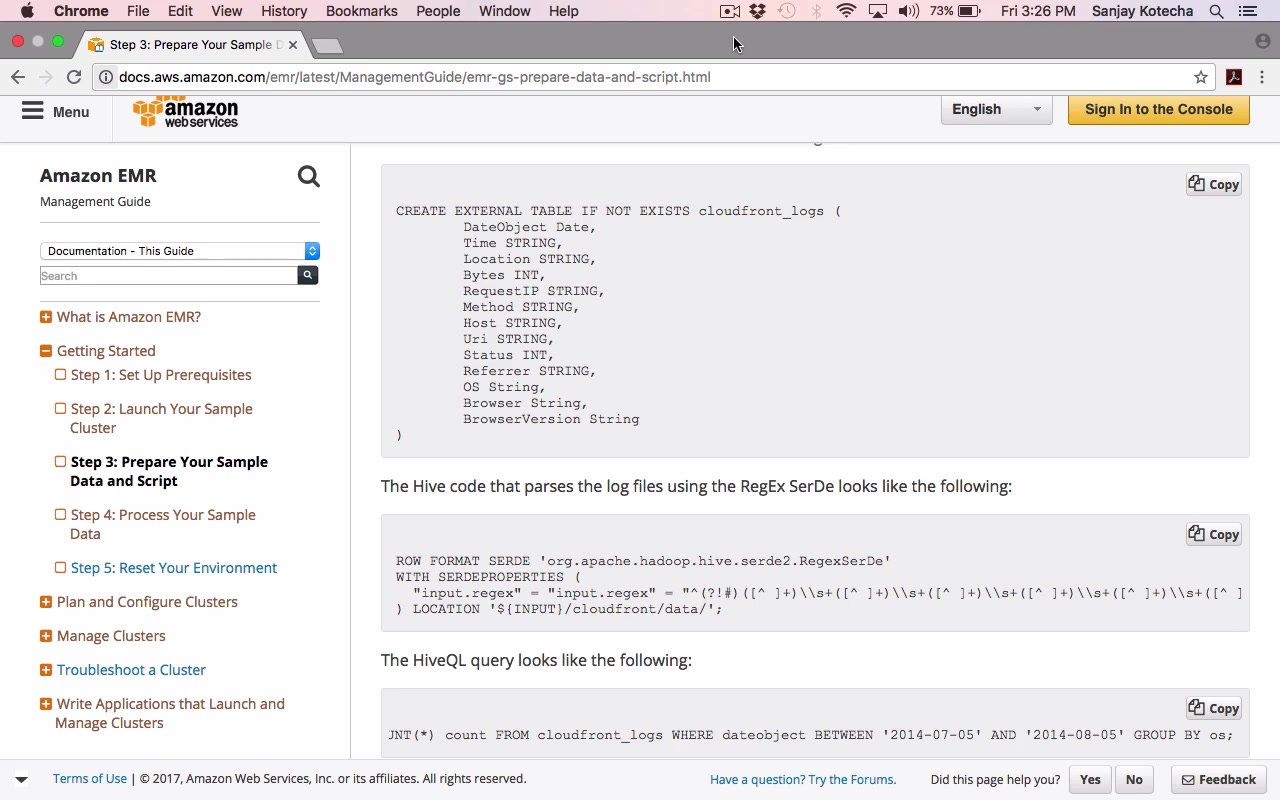1280x800 pixels.
Task: Click the battery status icon
Action: 969,11
